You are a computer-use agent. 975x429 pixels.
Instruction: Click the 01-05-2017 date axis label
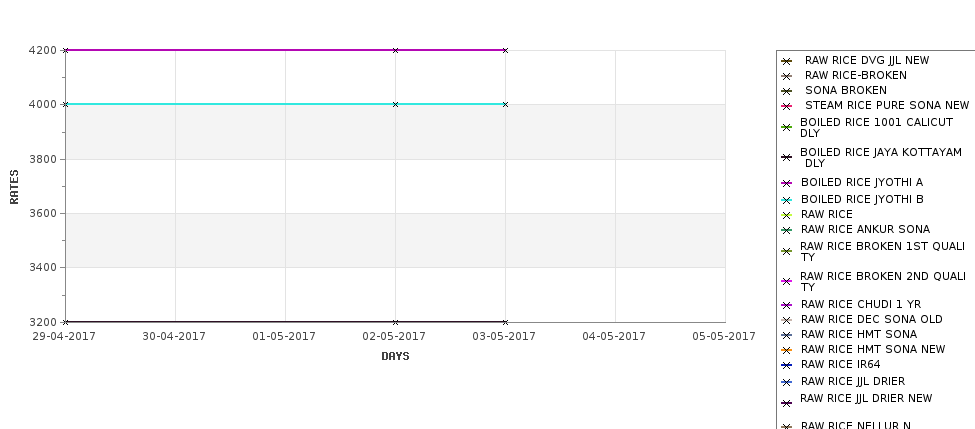coord(284,336)
